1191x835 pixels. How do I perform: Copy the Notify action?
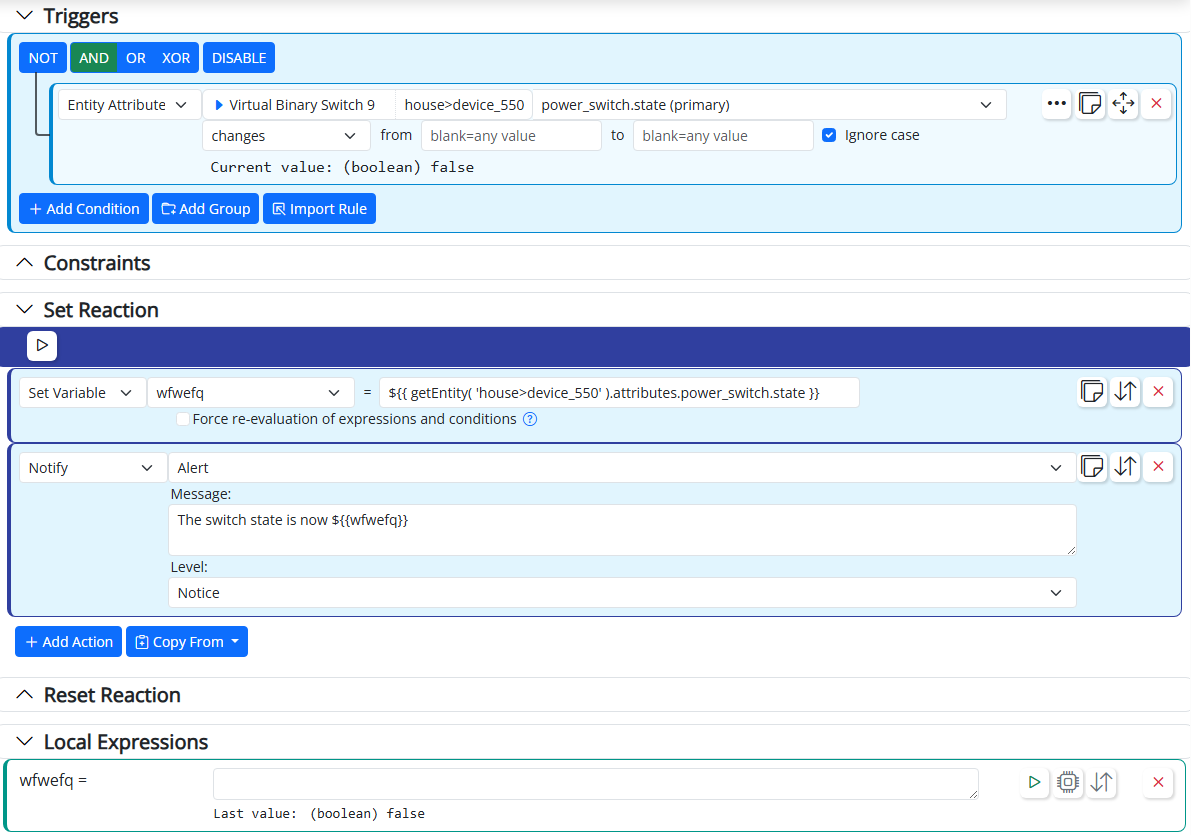(1092, 467)
